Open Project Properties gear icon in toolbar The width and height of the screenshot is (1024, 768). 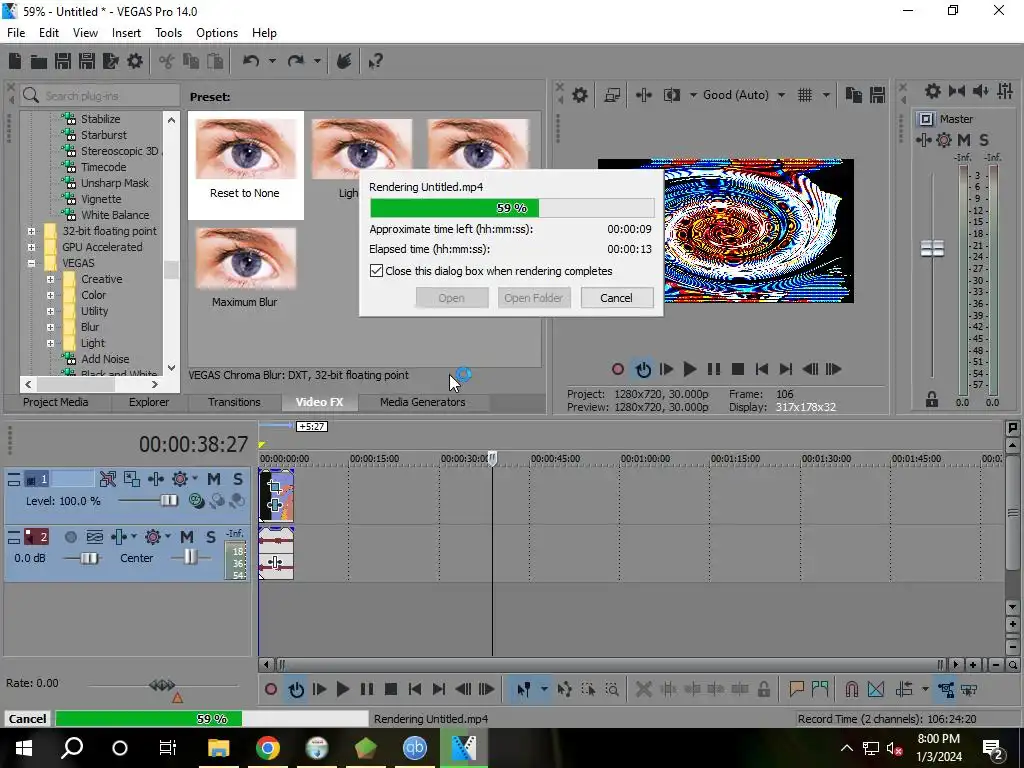pyautogui.click(x=135, y=61)
